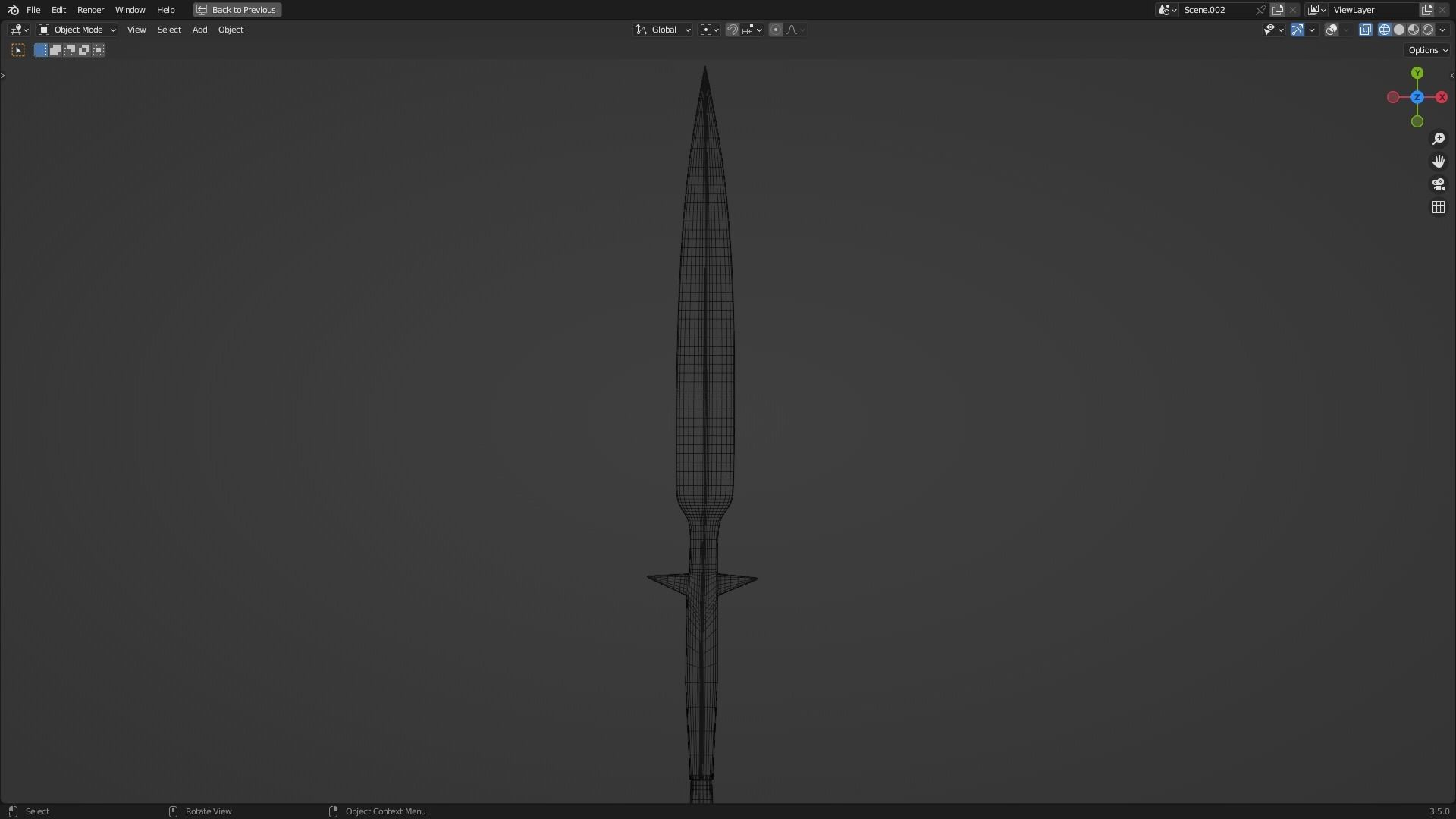Delete scene using X icon

point(1293,10)
